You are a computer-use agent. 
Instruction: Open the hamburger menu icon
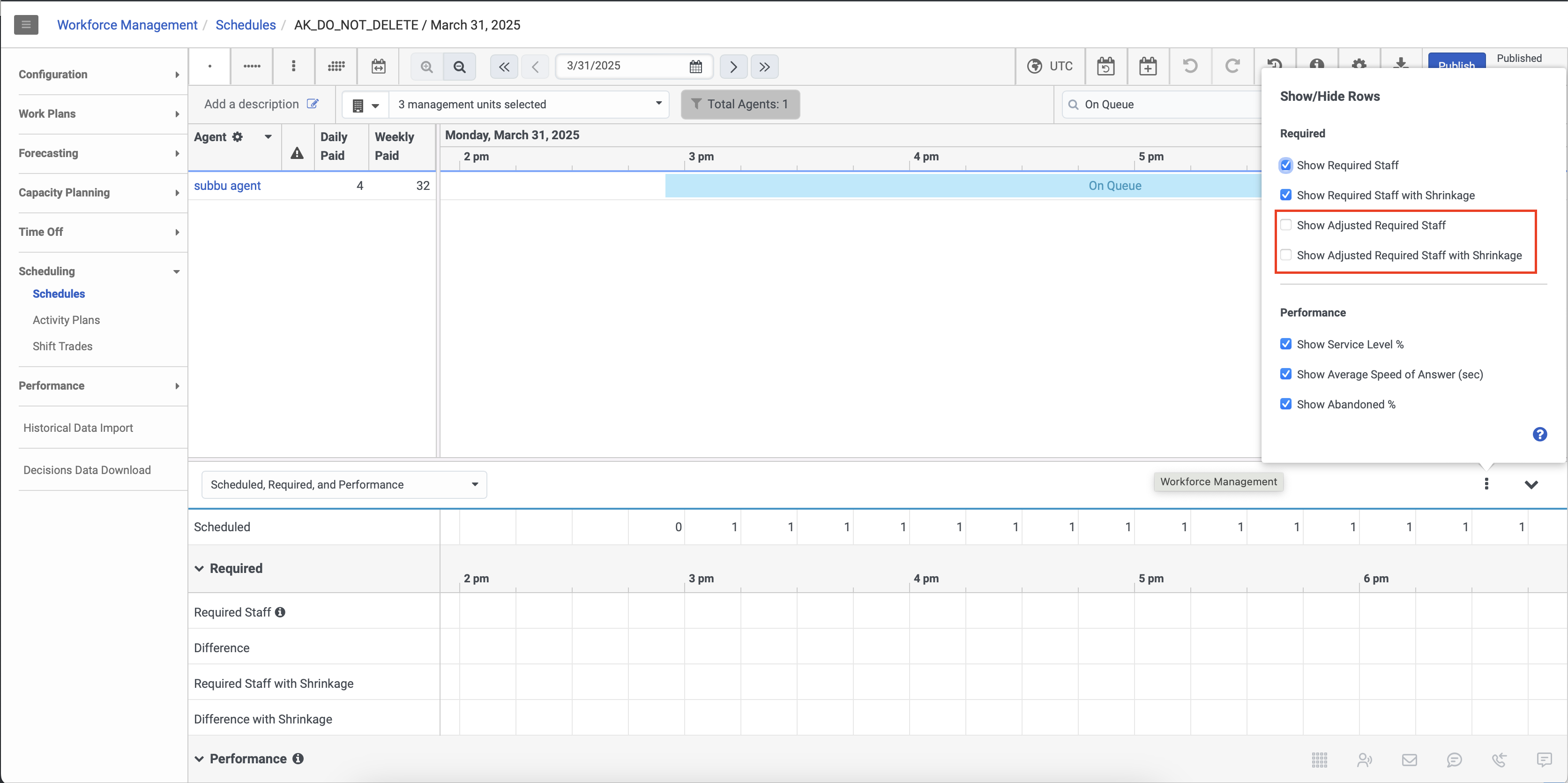pyautogui.click(x=26, y=25)
